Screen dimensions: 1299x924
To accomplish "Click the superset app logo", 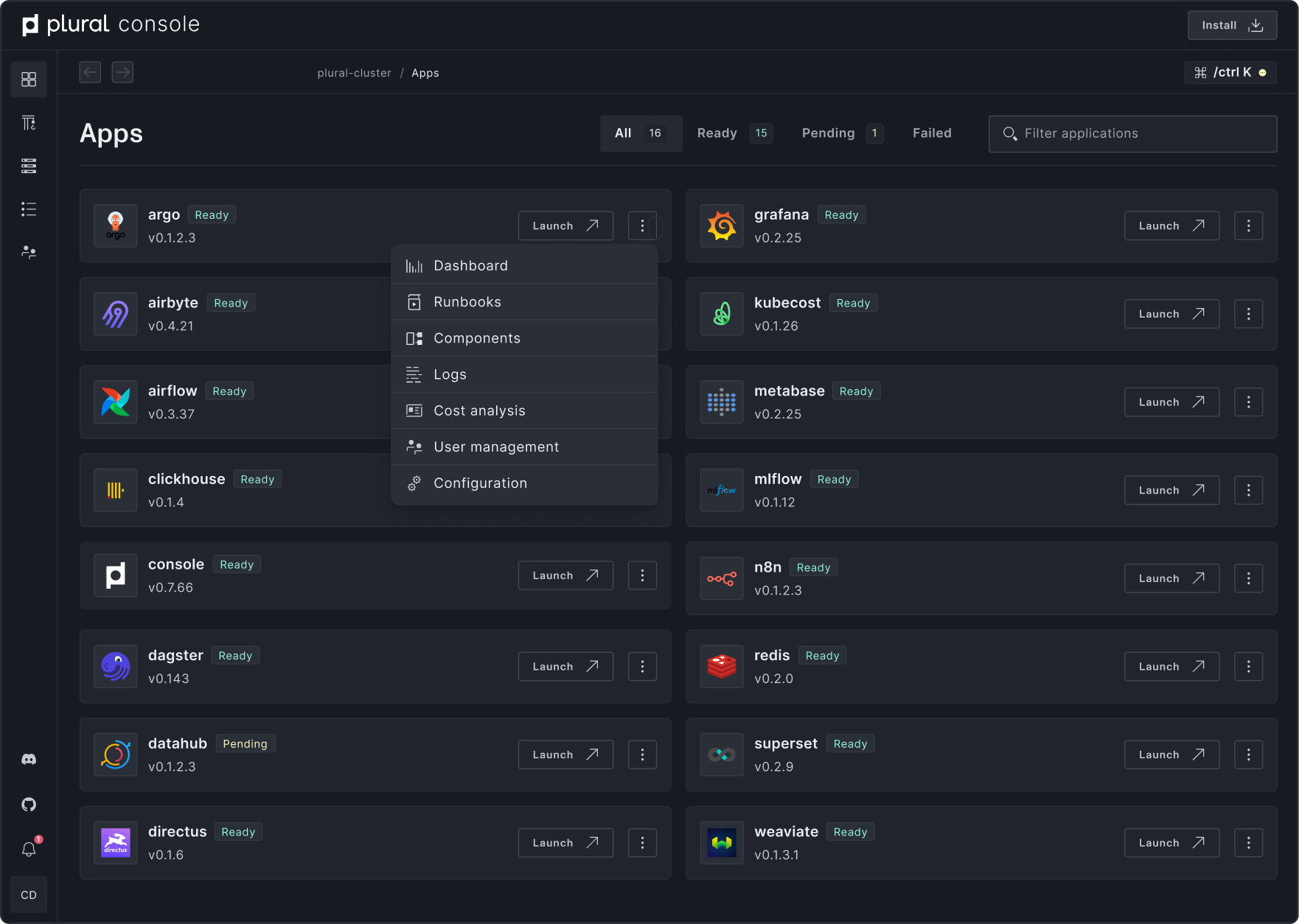I will tap(722, 755).
